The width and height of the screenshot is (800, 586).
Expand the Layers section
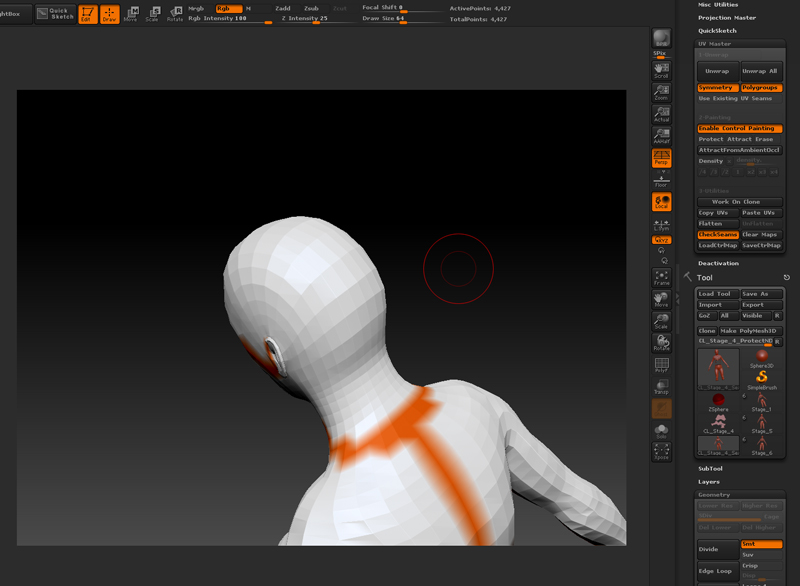point(709,482)
